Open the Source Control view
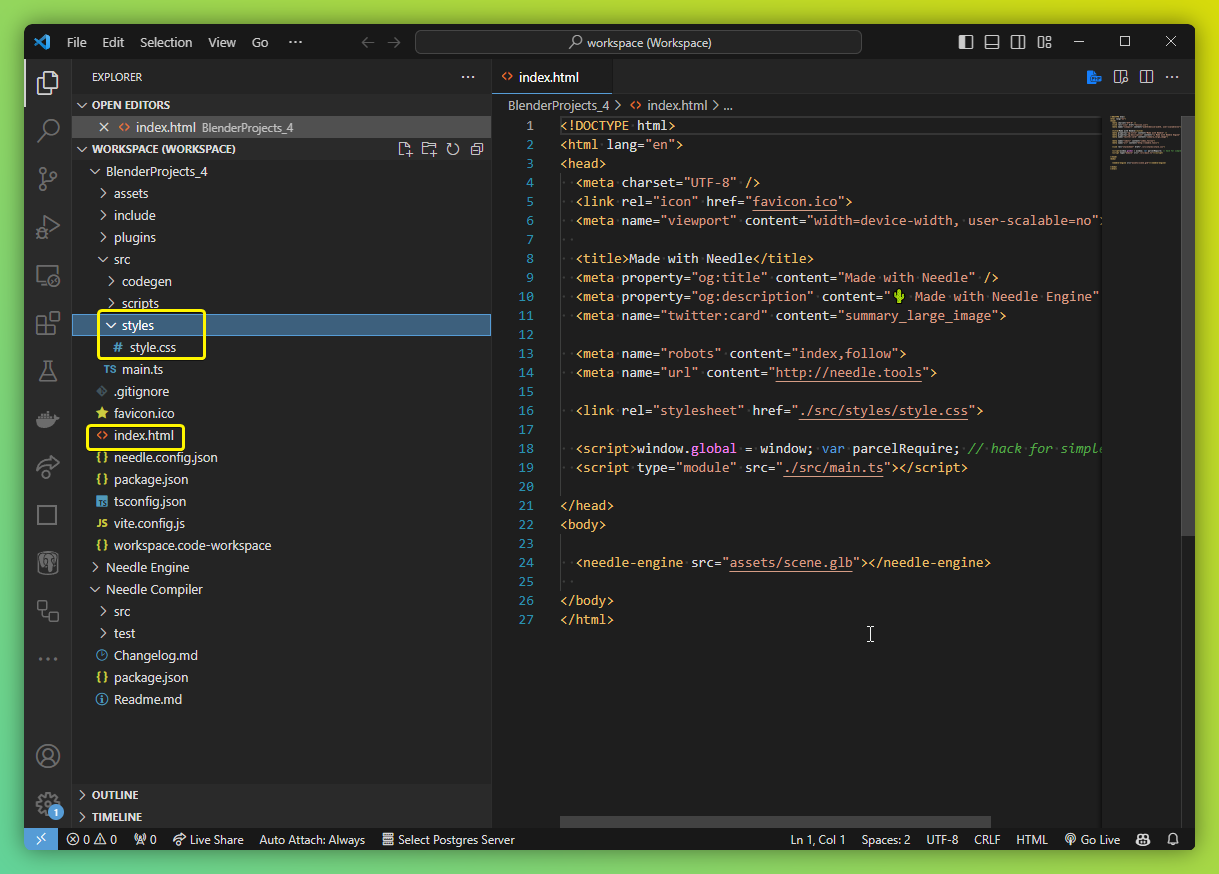The width and height of the screenshot is (1219, 874). click(47, 178)
